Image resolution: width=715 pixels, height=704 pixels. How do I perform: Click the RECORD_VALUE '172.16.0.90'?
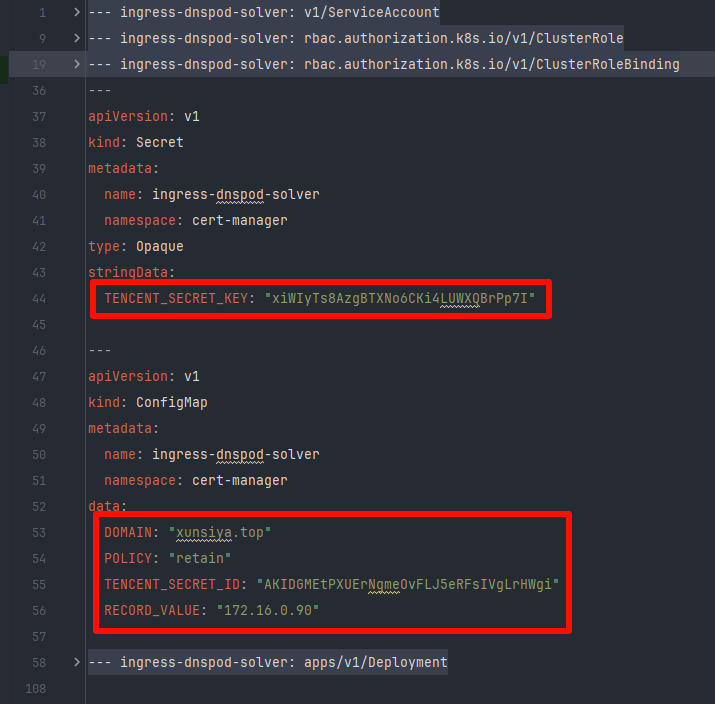268,611
